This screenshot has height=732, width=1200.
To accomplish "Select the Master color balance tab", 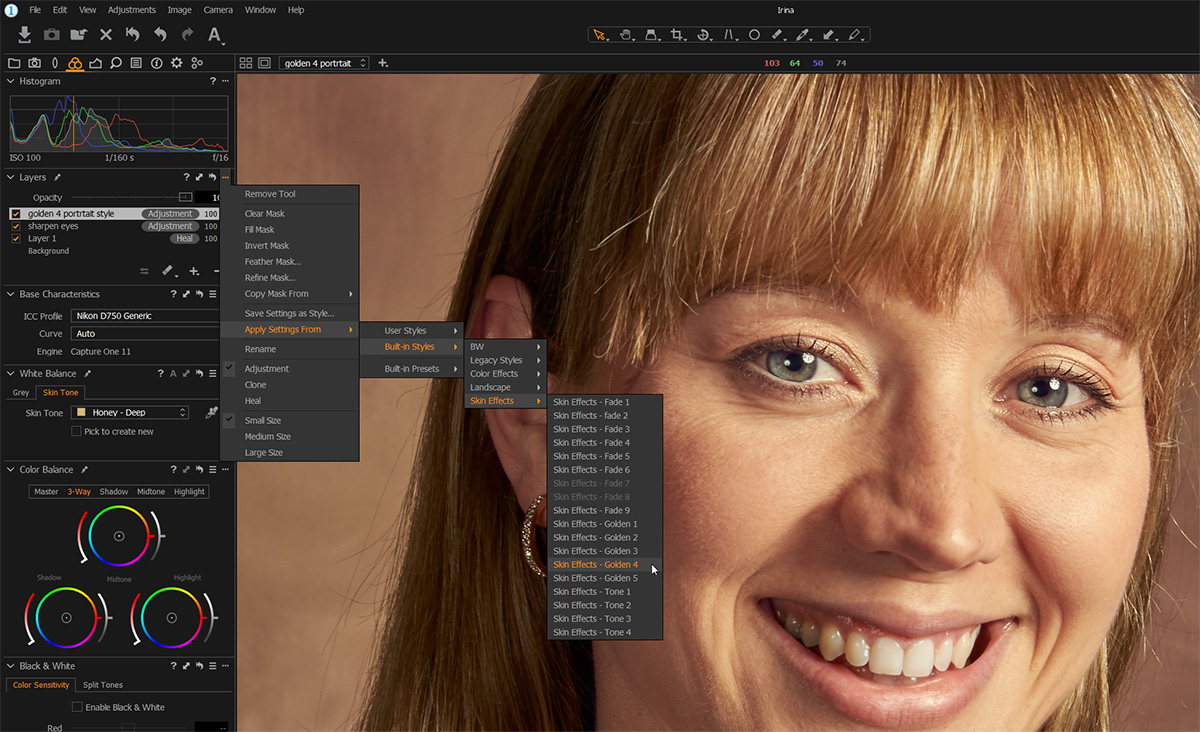I will tap(46, 492).
